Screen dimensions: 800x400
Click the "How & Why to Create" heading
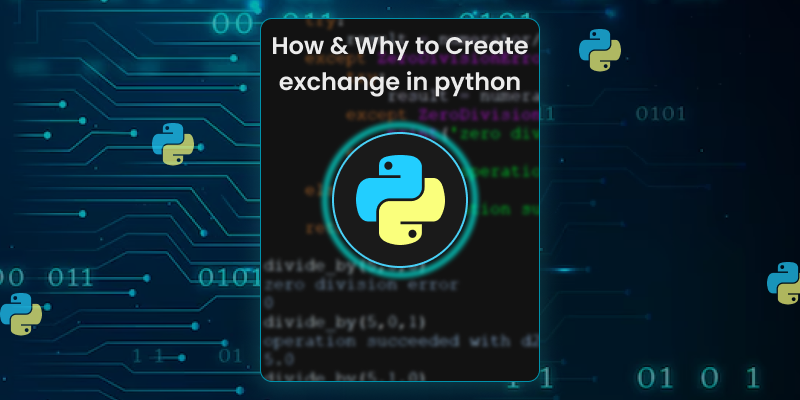point(400,46)
